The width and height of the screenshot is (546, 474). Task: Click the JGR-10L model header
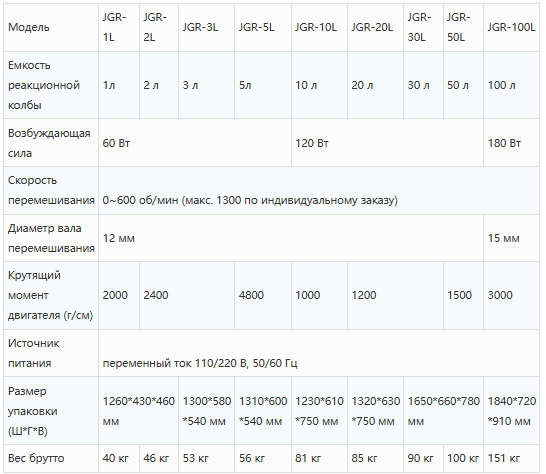319,28
